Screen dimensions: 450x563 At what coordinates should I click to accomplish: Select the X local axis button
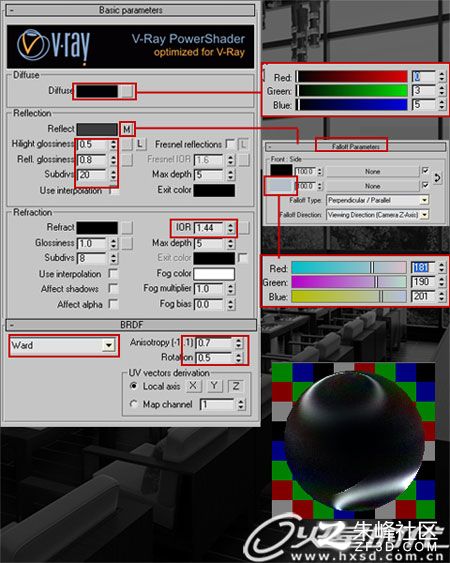click(193, 386)
